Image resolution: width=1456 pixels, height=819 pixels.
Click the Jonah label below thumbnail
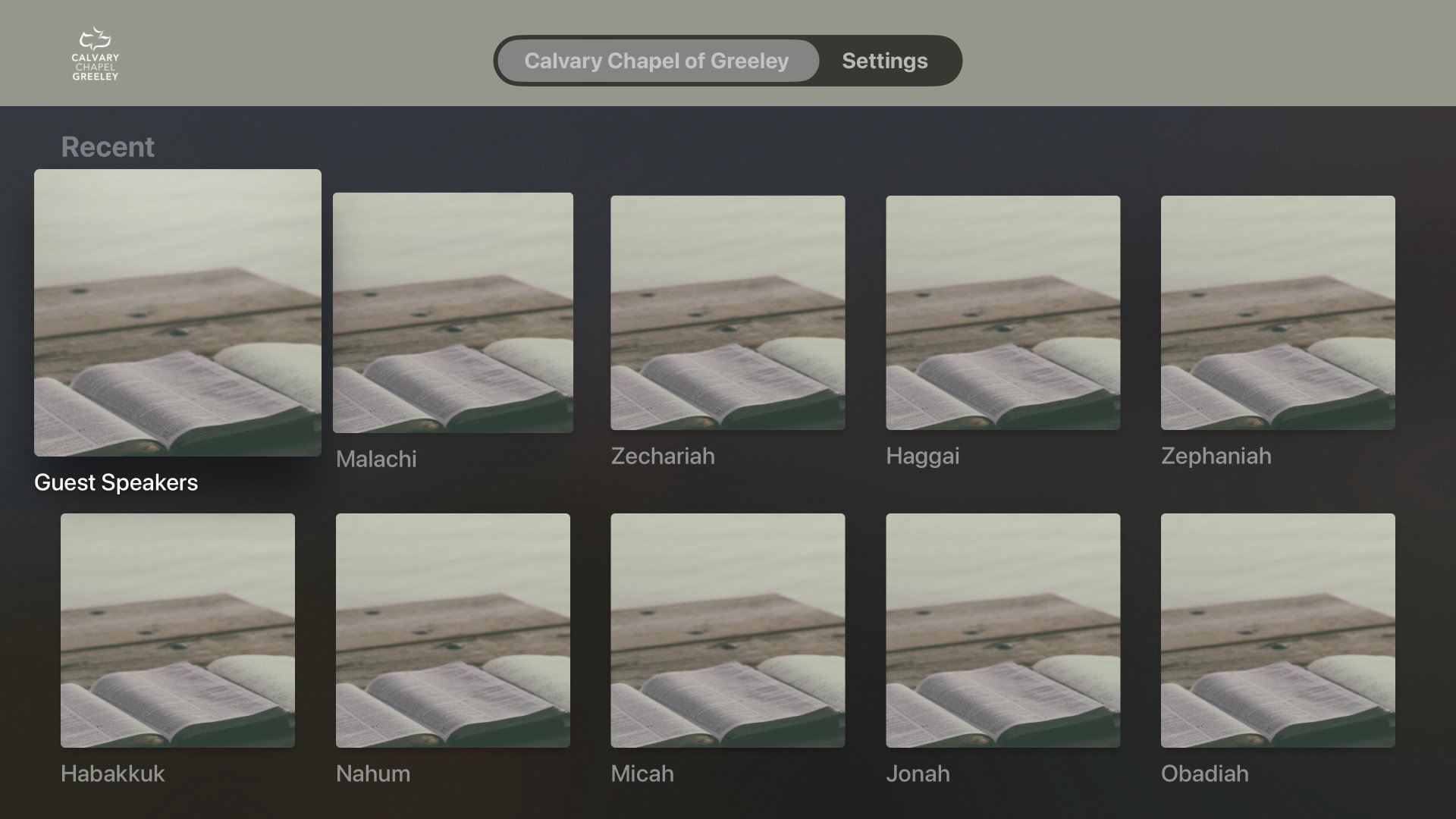(x=918, y=773)
